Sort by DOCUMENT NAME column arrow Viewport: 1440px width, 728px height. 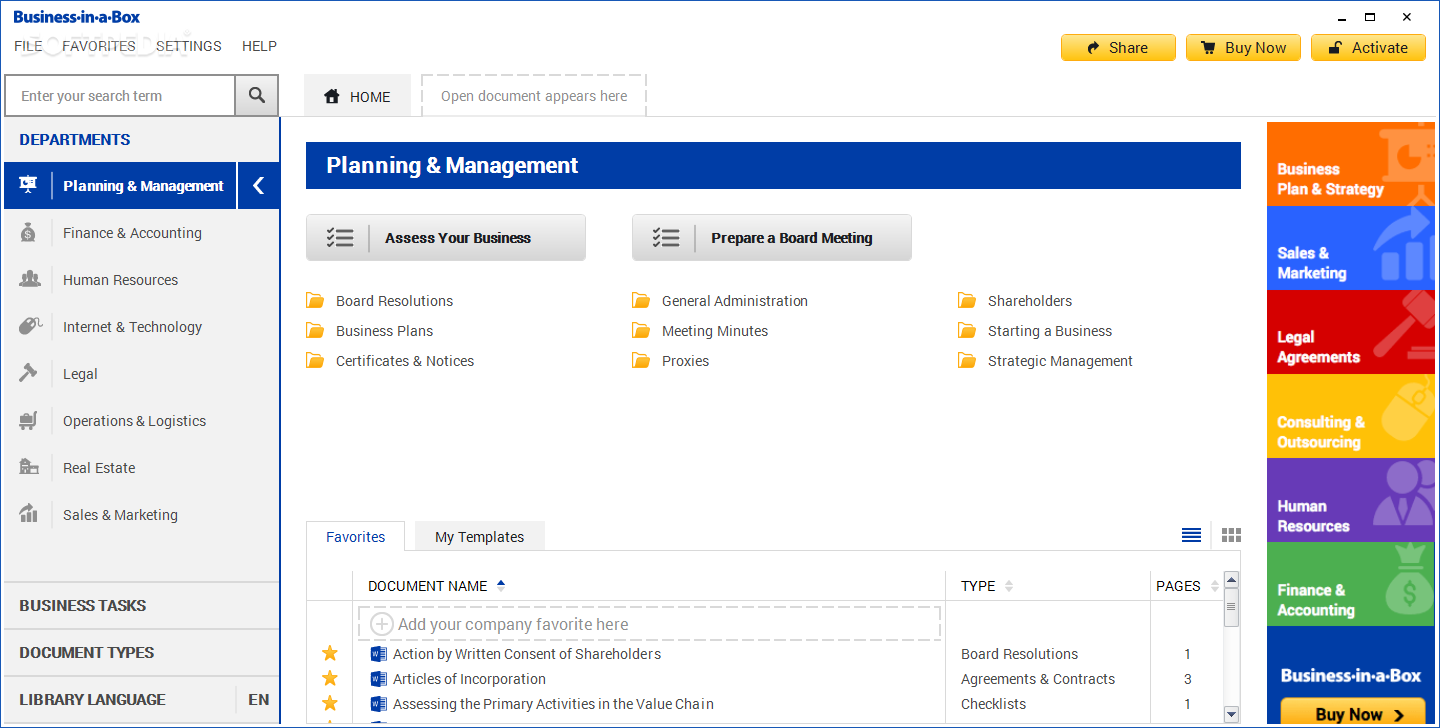(x=501, y=585)
